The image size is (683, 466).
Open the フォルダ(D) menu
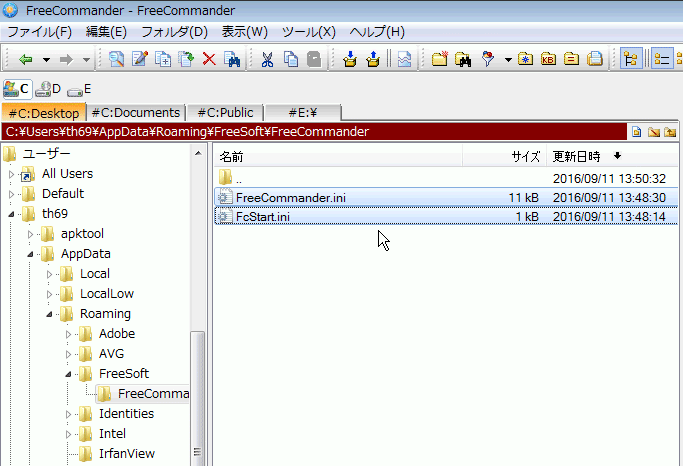[175, 32]
